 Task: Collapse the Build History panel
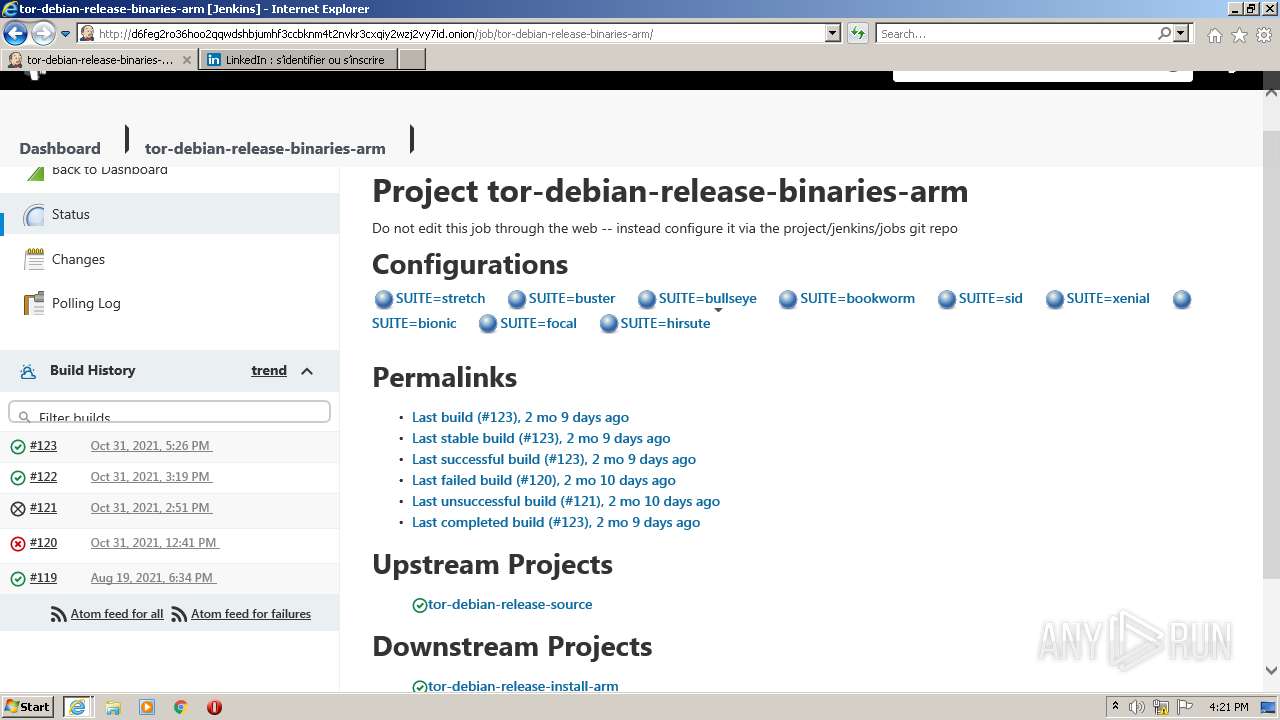coord(307,371)
